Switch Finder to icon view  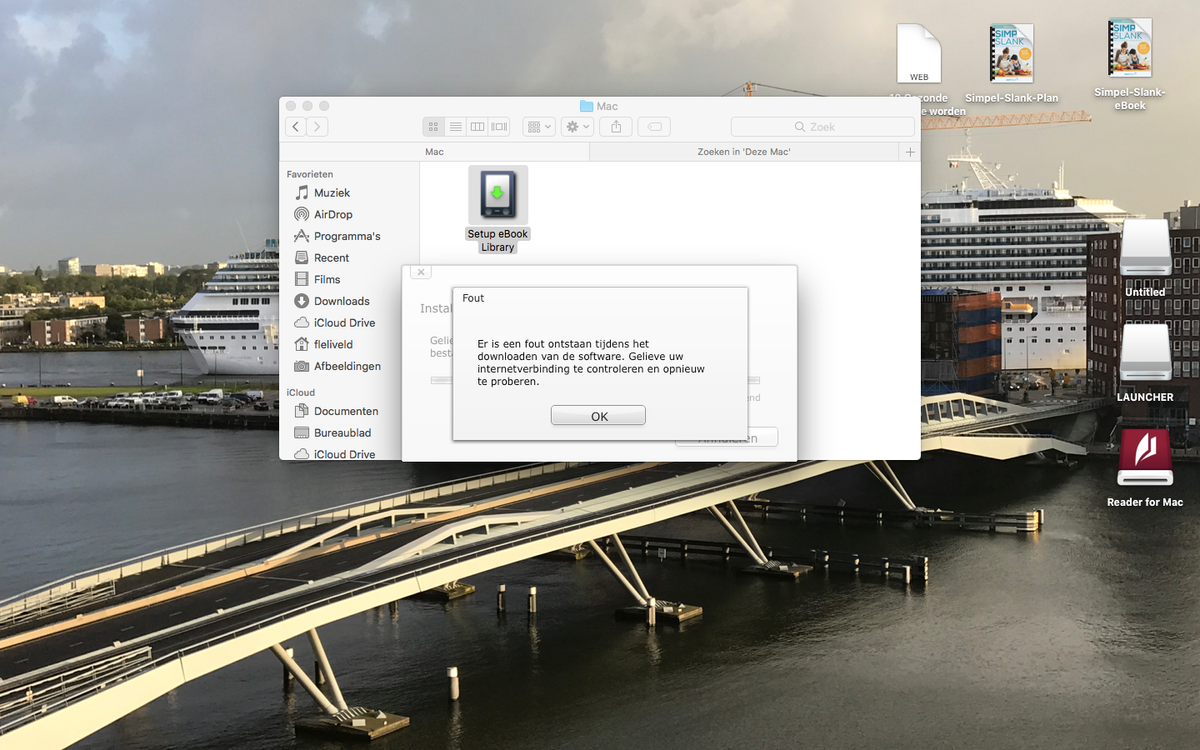pos(434,127)
